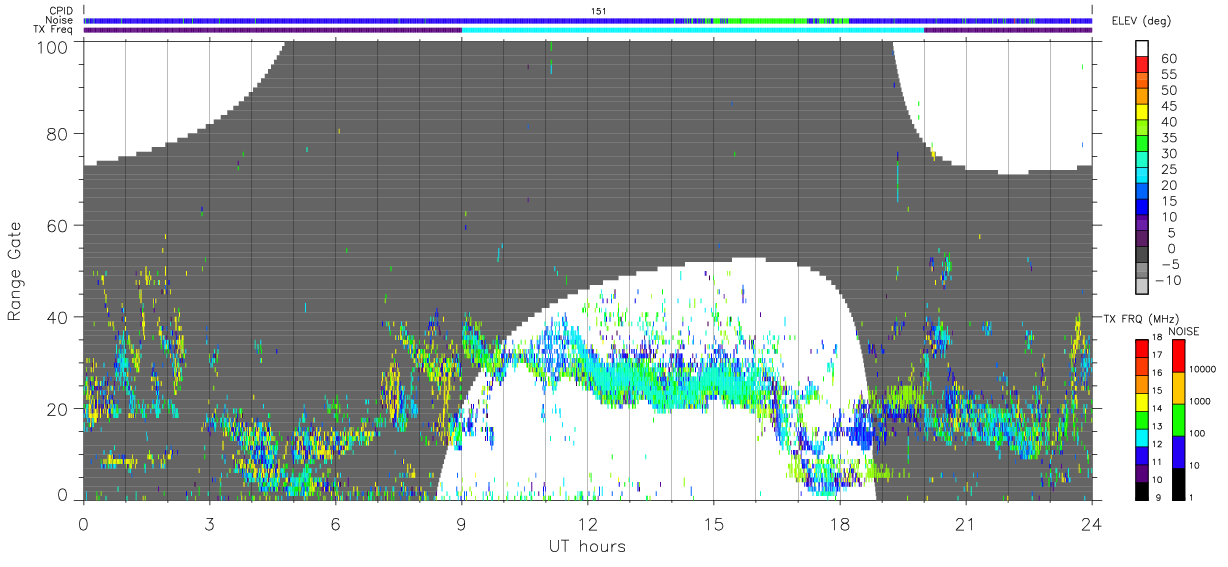Click the 60 tick on the Range Gate axis
The height and width of the screenshot is (567, 1228).
(58, 225)
